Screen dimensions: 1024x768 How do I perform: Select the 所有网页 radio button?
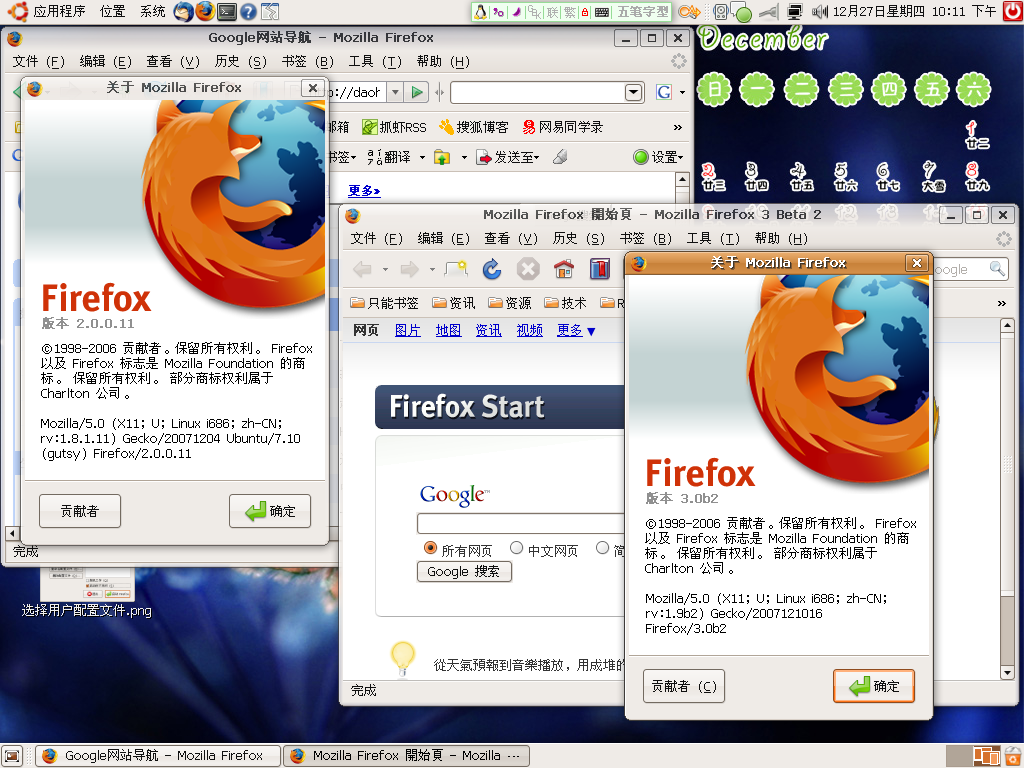click(x=430, y=548)
